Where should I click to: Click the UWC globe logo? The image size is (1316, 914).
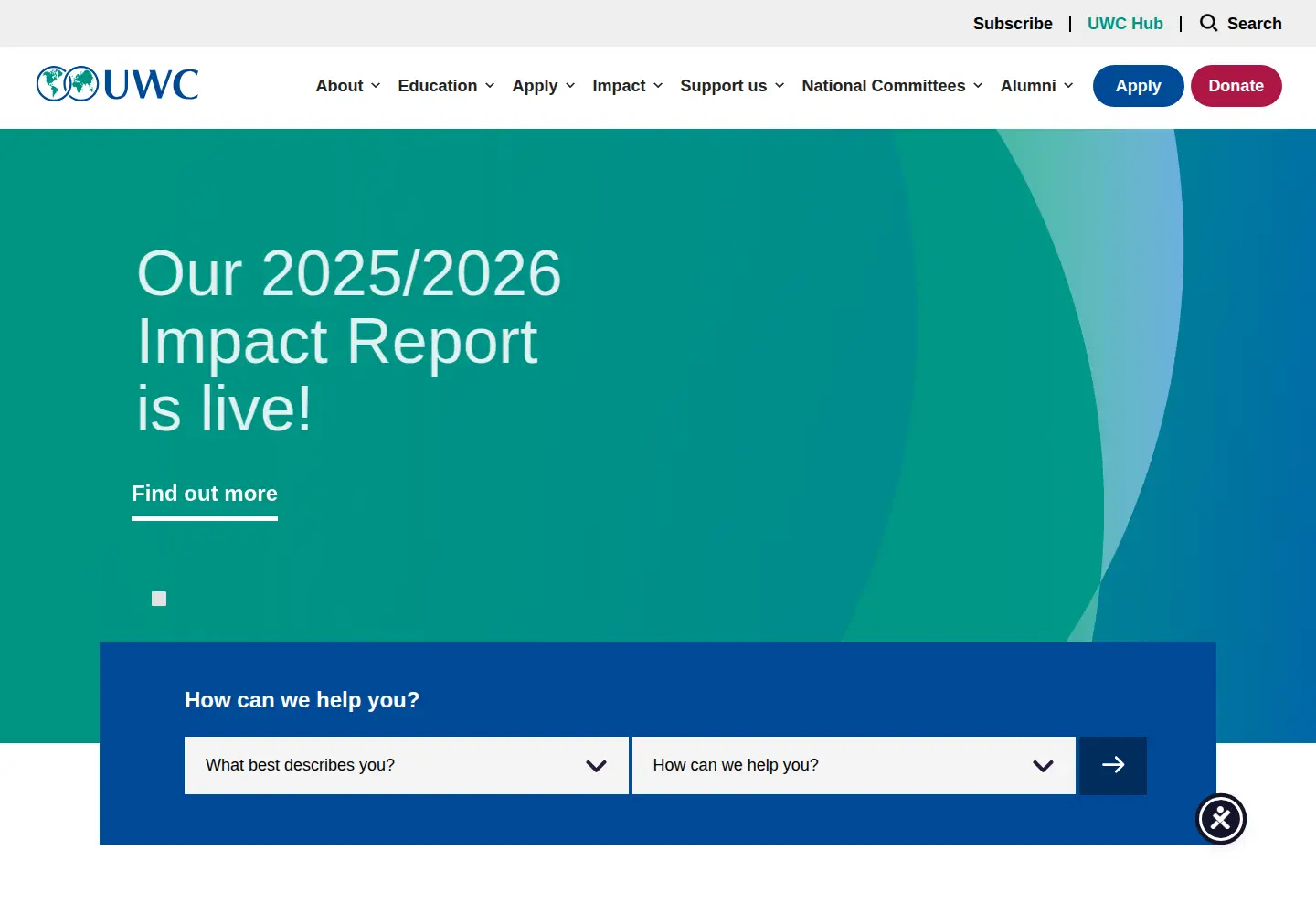[117, 84]
